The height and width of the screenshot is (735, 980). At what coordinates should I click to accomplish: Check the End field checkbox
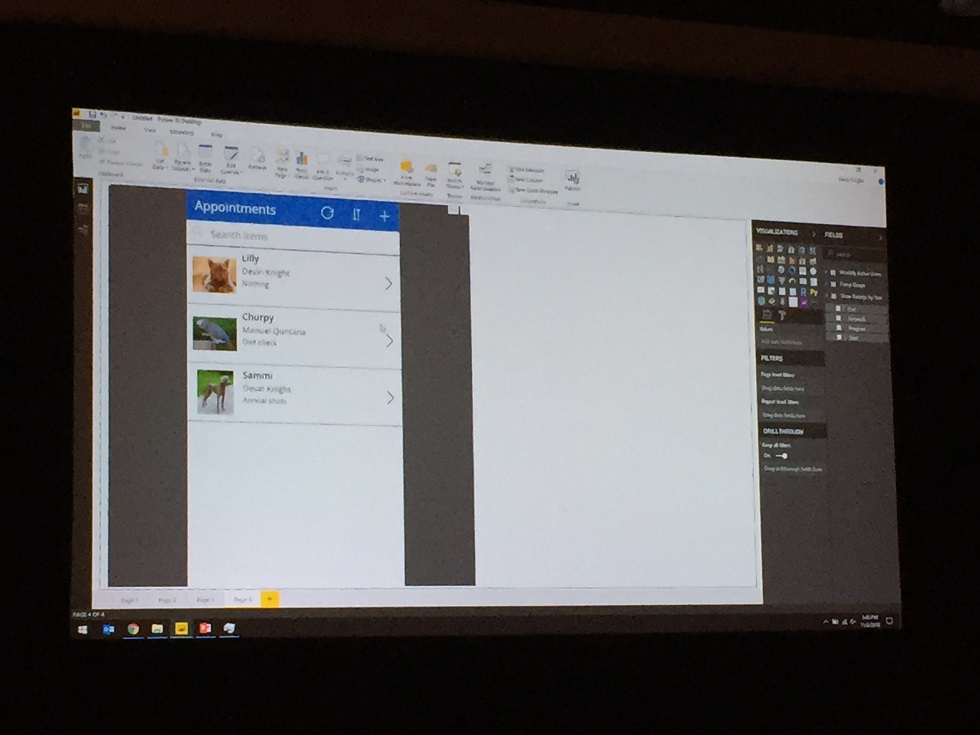(838, 308)
